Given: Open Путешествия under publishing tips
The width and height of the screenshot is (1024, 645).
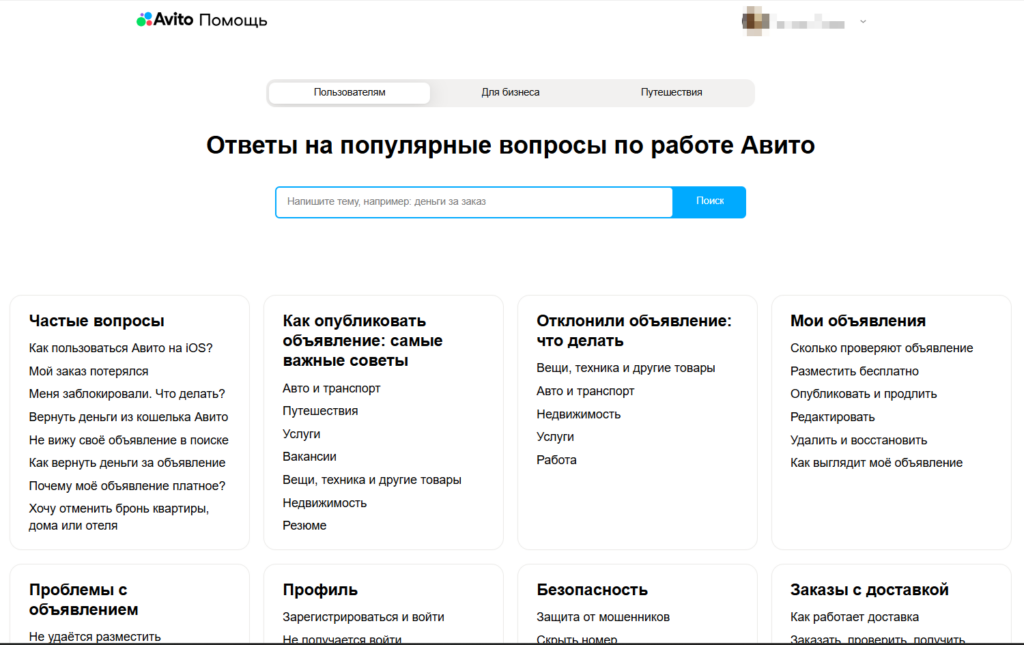Looking at the screenshot, I should pyautogui.click(x=320, y=411).
